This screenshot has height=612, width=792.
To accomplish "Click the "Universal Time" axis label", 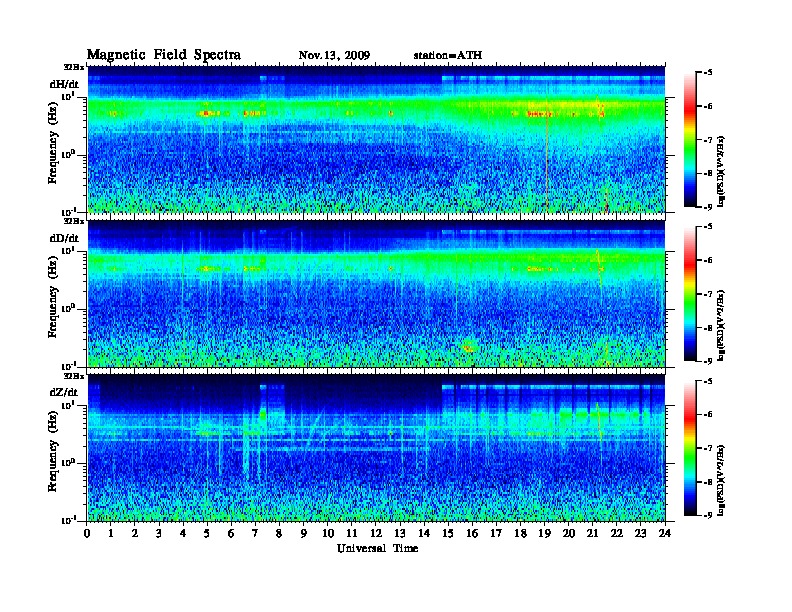I will 377,548.
